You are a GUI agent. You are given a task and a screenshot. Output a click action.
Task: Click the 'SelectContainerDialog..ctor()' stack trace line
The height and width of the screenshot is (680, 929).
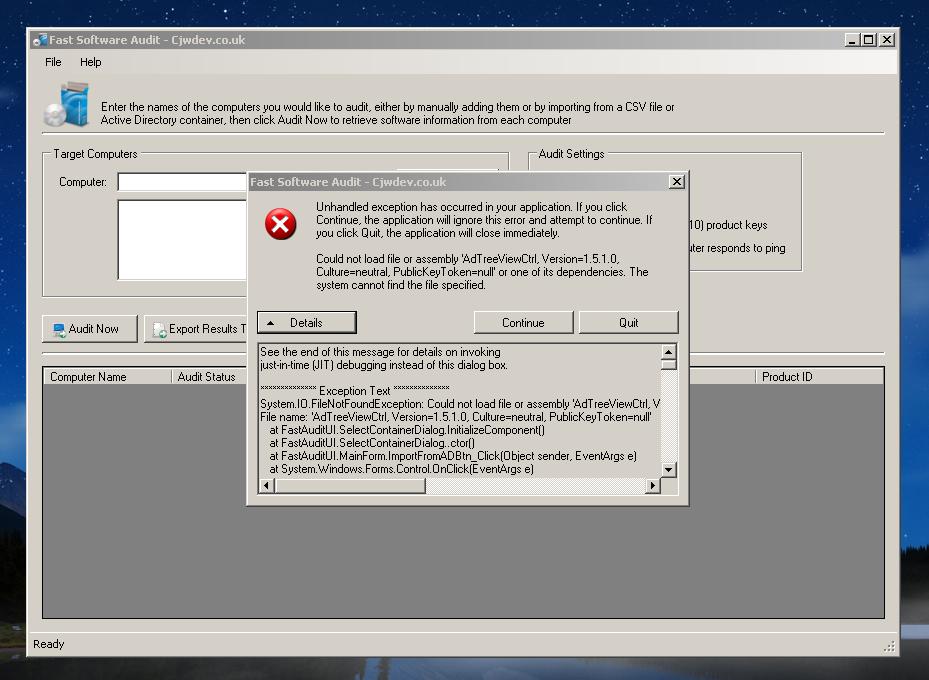(372, 443)
